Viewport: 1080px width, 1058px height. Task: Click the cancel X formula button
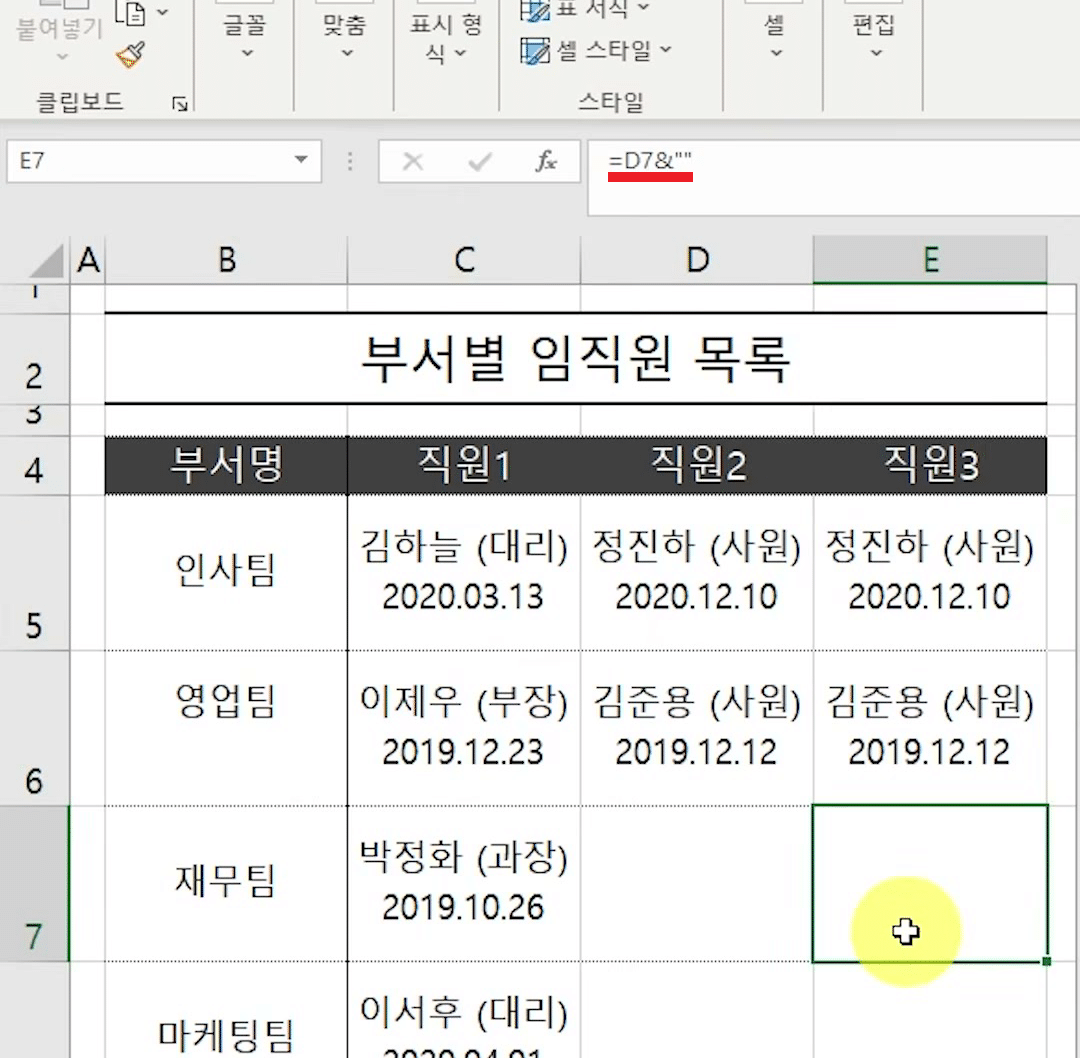pos(413,162)
